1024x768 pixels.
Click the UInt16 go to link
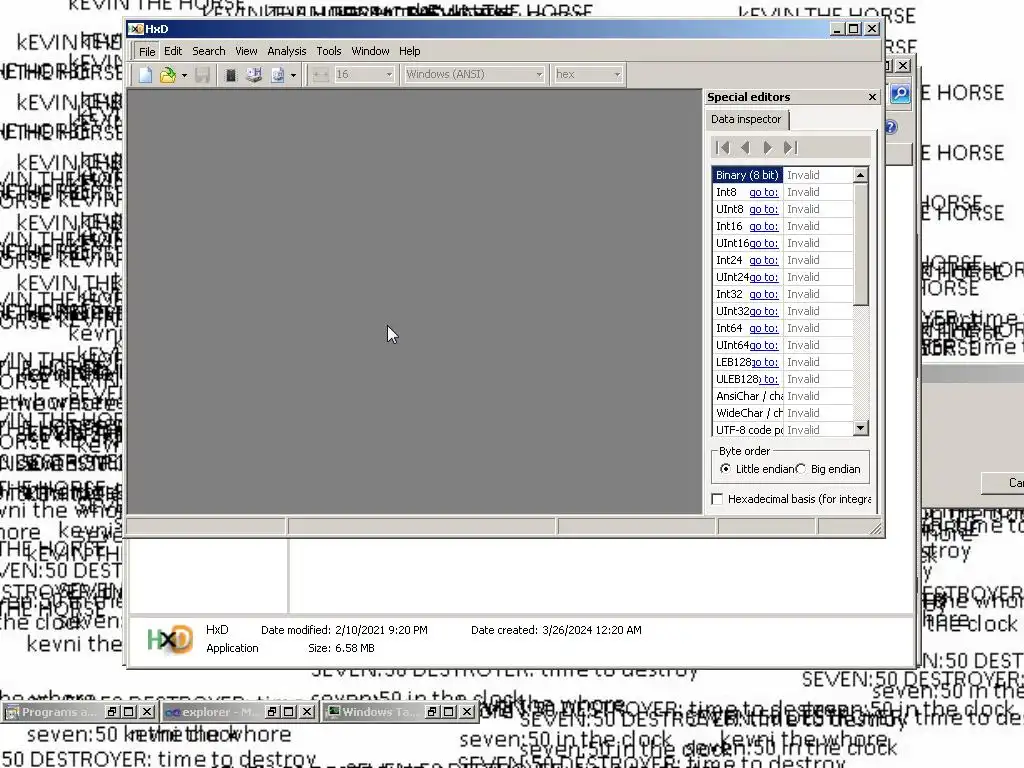click(x=763, y=243)
